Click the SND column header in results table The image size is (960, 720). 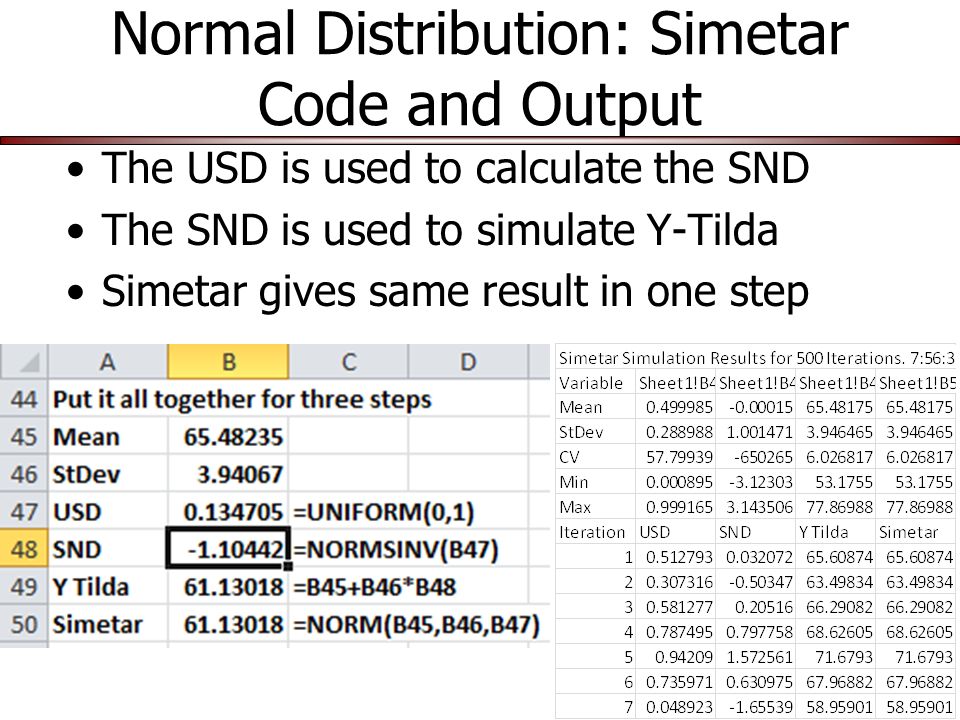point(734,532)
